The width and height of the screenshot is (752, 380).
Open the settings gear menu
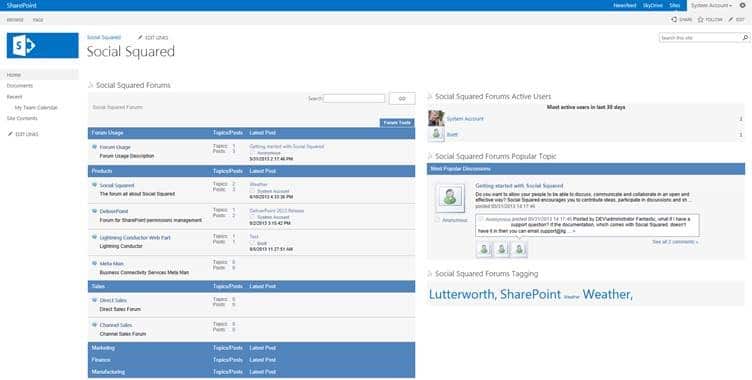click(742, 5)
